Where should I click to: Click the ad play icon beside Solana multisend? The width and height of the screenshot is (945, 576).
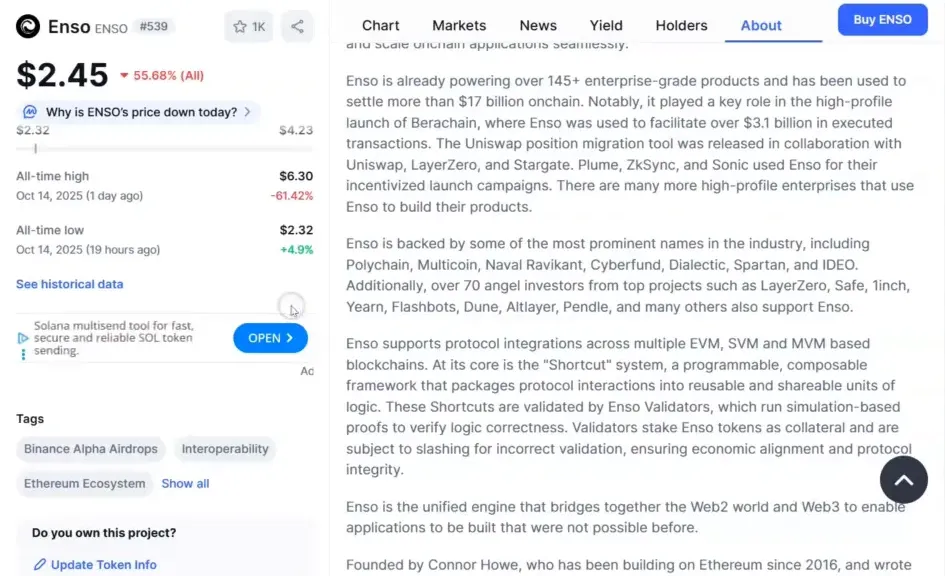23,338
